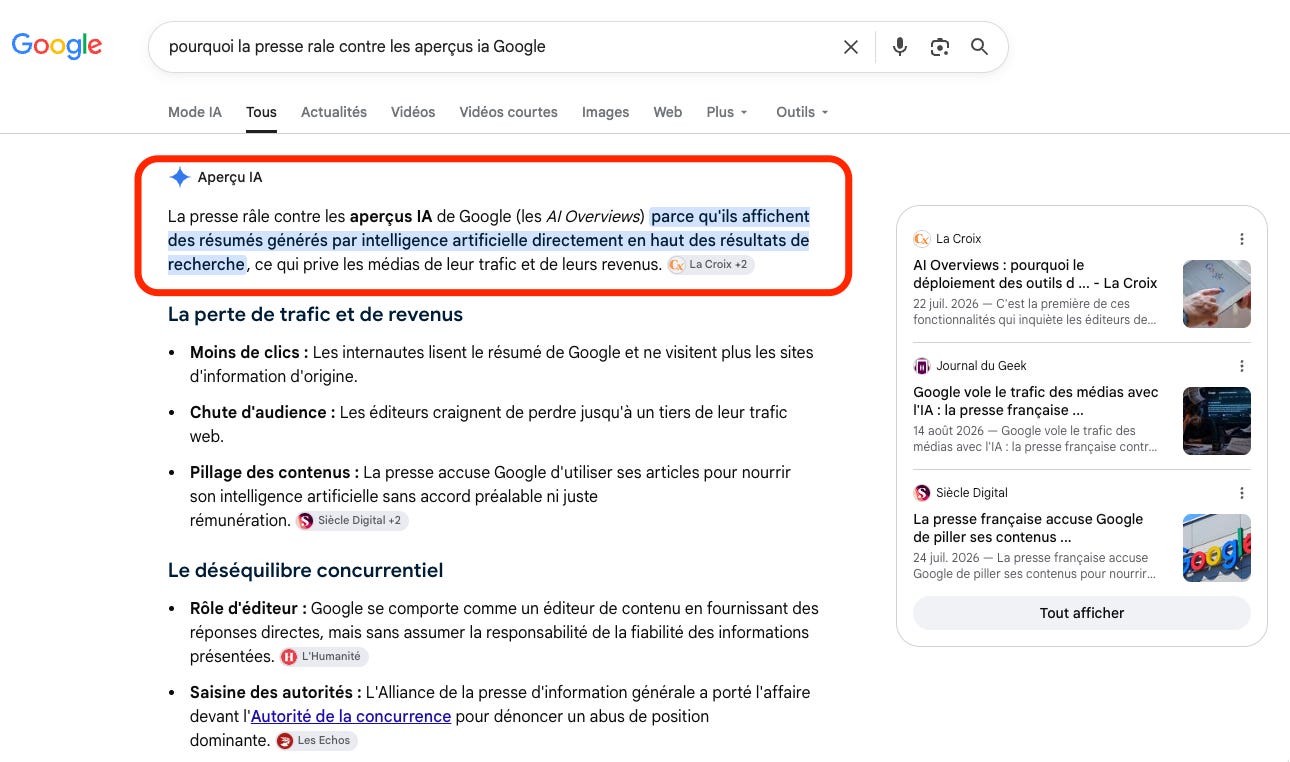Open the Siècle Digital article about pillage

click(1028, 528)
